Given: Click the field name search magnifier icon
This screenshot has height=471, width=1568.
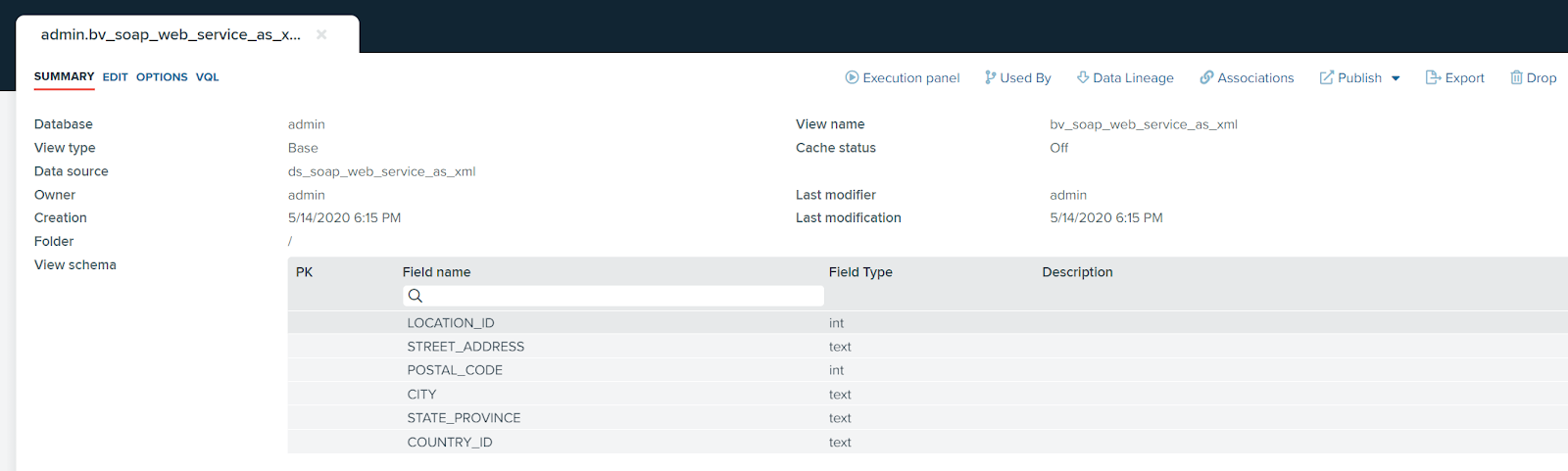Looking at the screenshot, I should coord(416,296).
